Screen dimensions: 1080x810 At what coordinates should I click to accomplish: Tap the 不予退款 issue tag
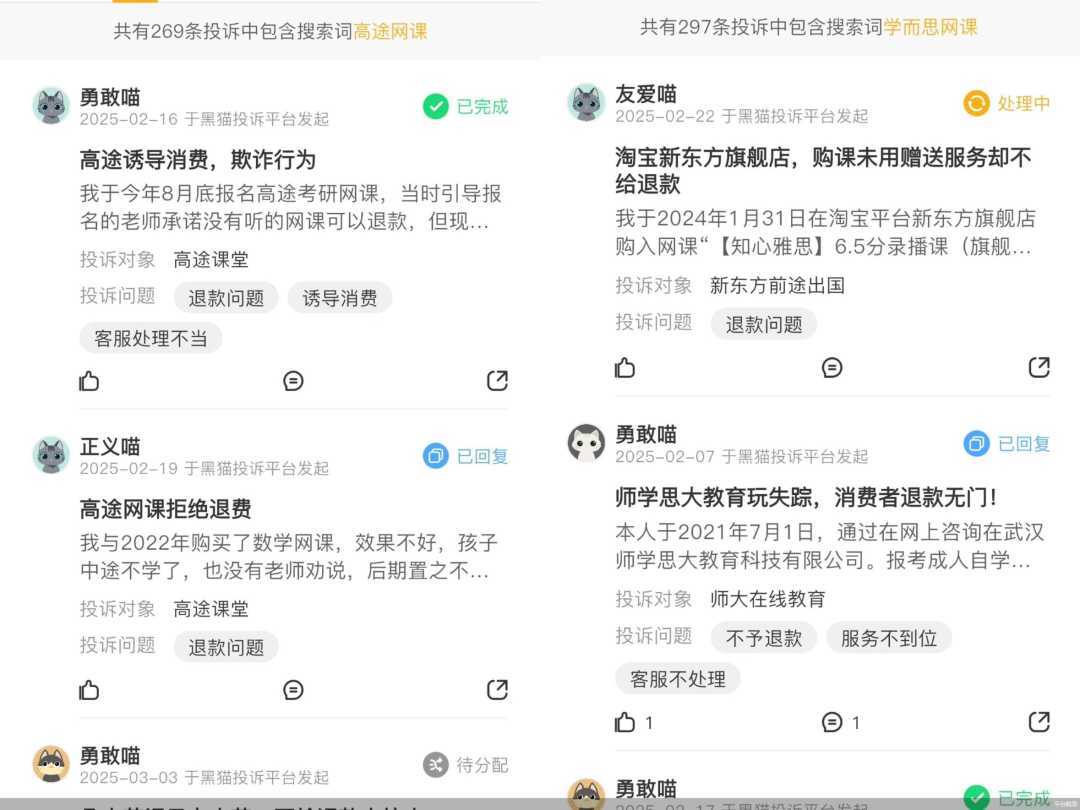coord(764,638)
